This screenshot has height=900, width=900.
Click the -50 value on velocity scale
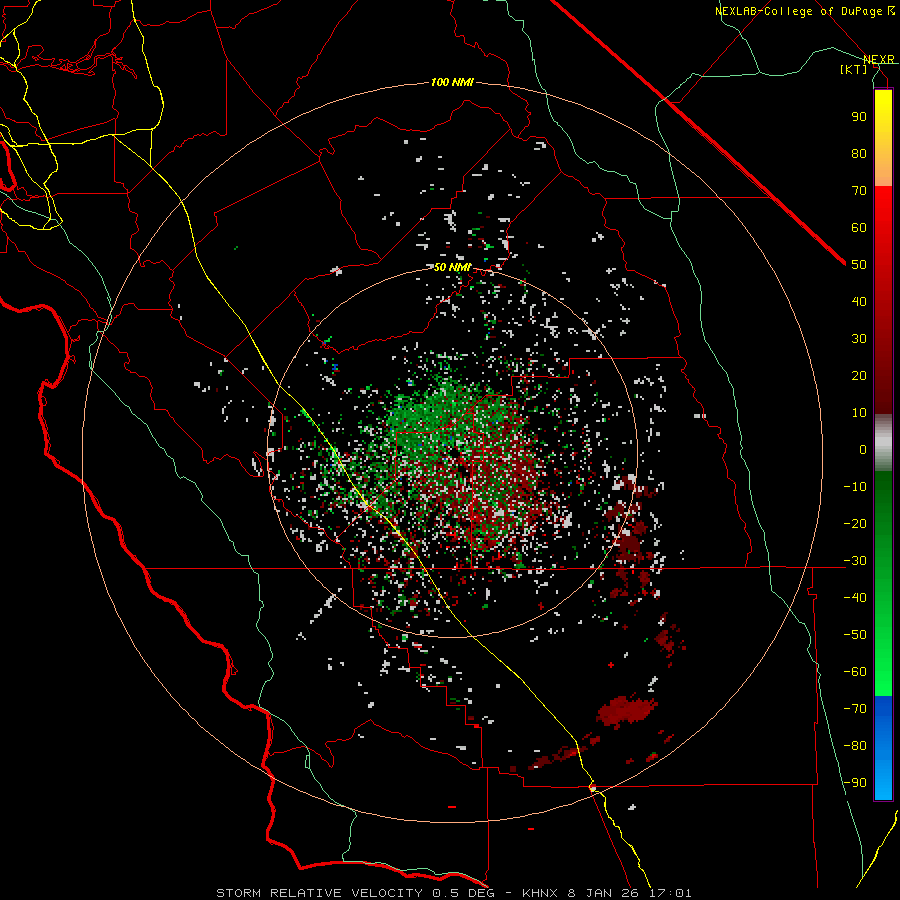click(855, 634)
